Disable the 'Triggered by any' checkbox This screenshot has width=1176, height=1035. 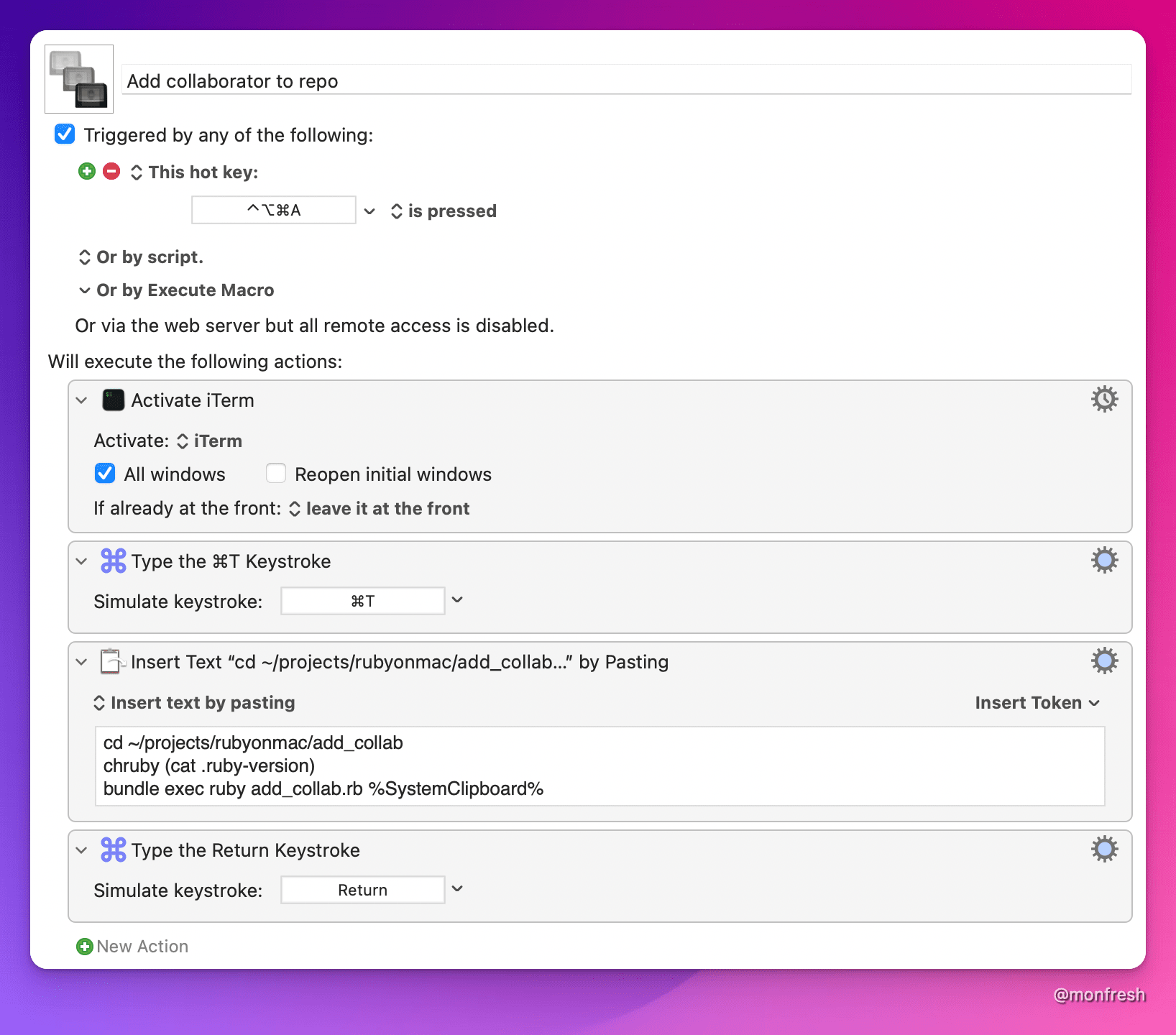(x=65, y=134)
